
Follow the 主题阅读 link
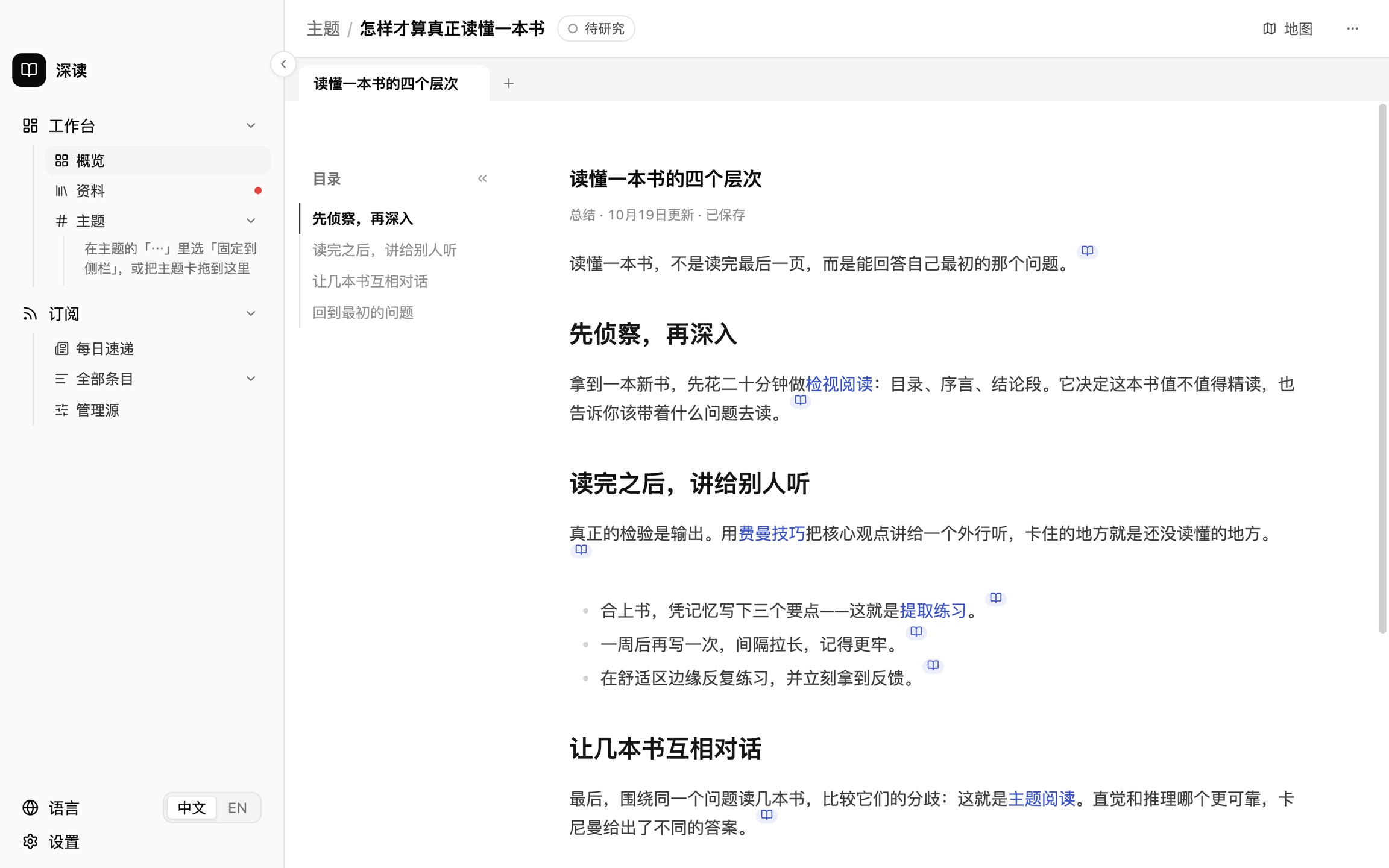click(x=1042, y=799)
